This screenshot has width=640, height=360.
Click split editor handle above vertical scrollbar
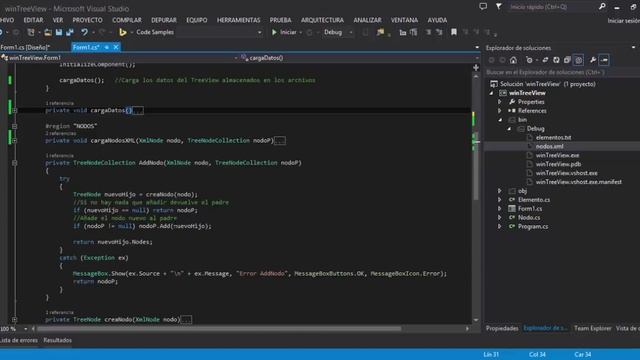[476, 68]
